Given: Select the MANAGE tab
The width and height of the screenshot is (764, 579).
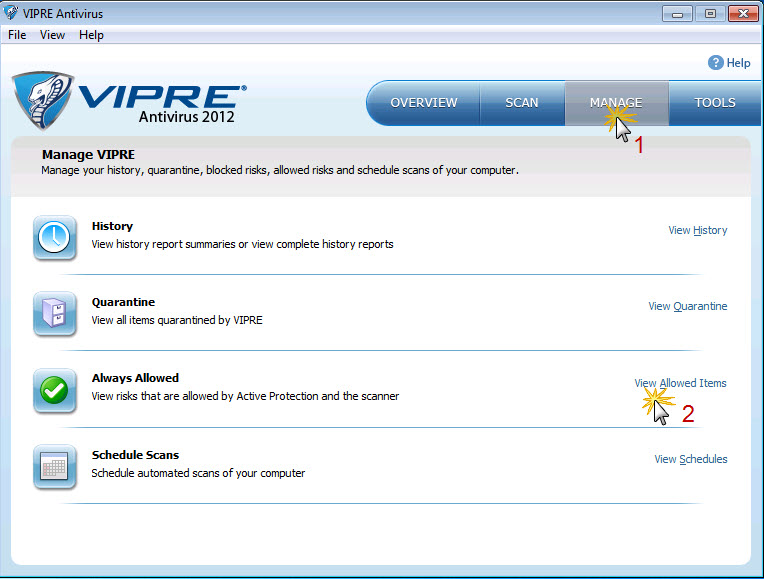Looking at the screenshot, I should 616,103.
